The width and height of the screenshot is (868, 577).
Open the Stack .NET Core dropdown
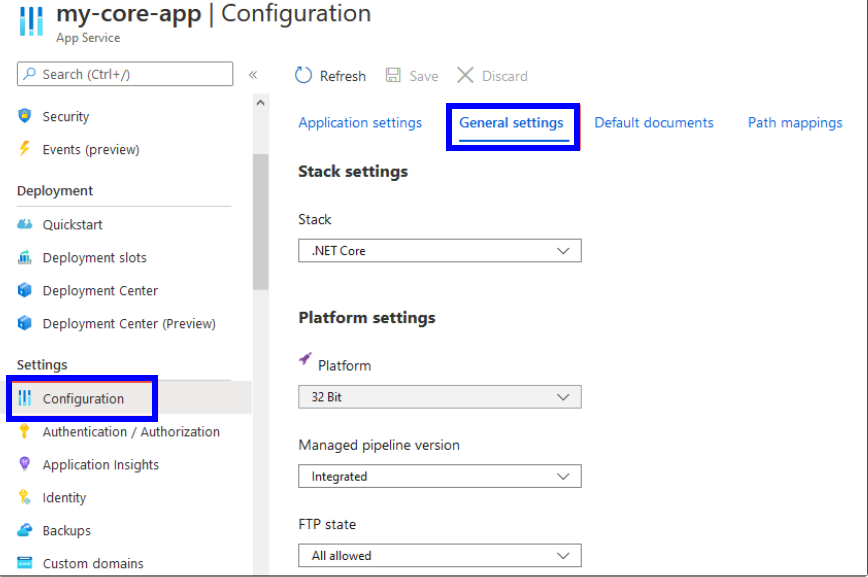(440, 251)
